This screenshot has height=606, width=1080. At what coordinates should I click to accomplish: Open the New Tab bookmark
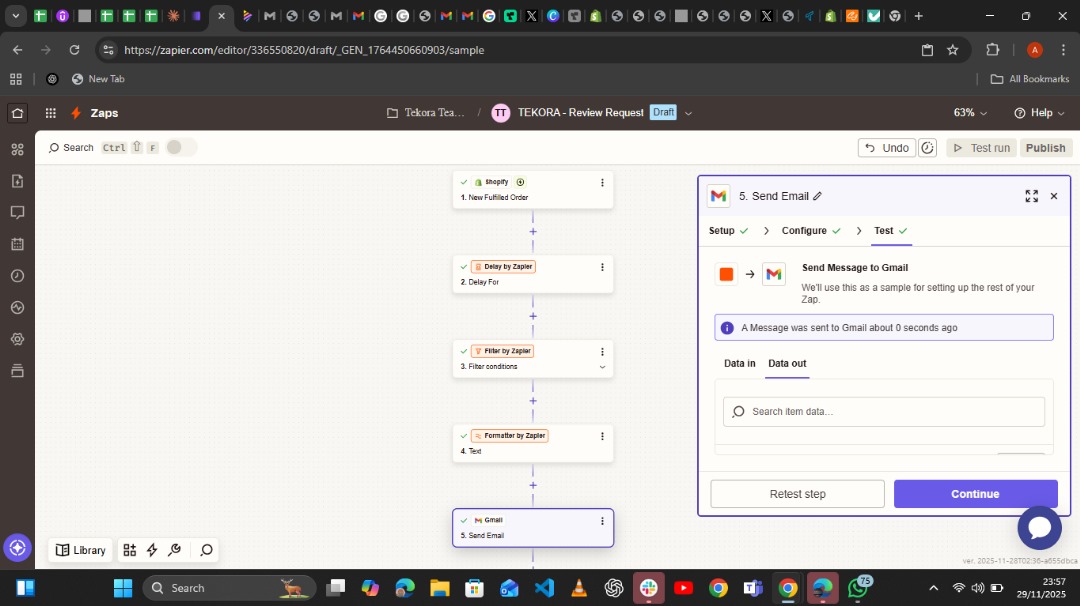coord(98,79)
